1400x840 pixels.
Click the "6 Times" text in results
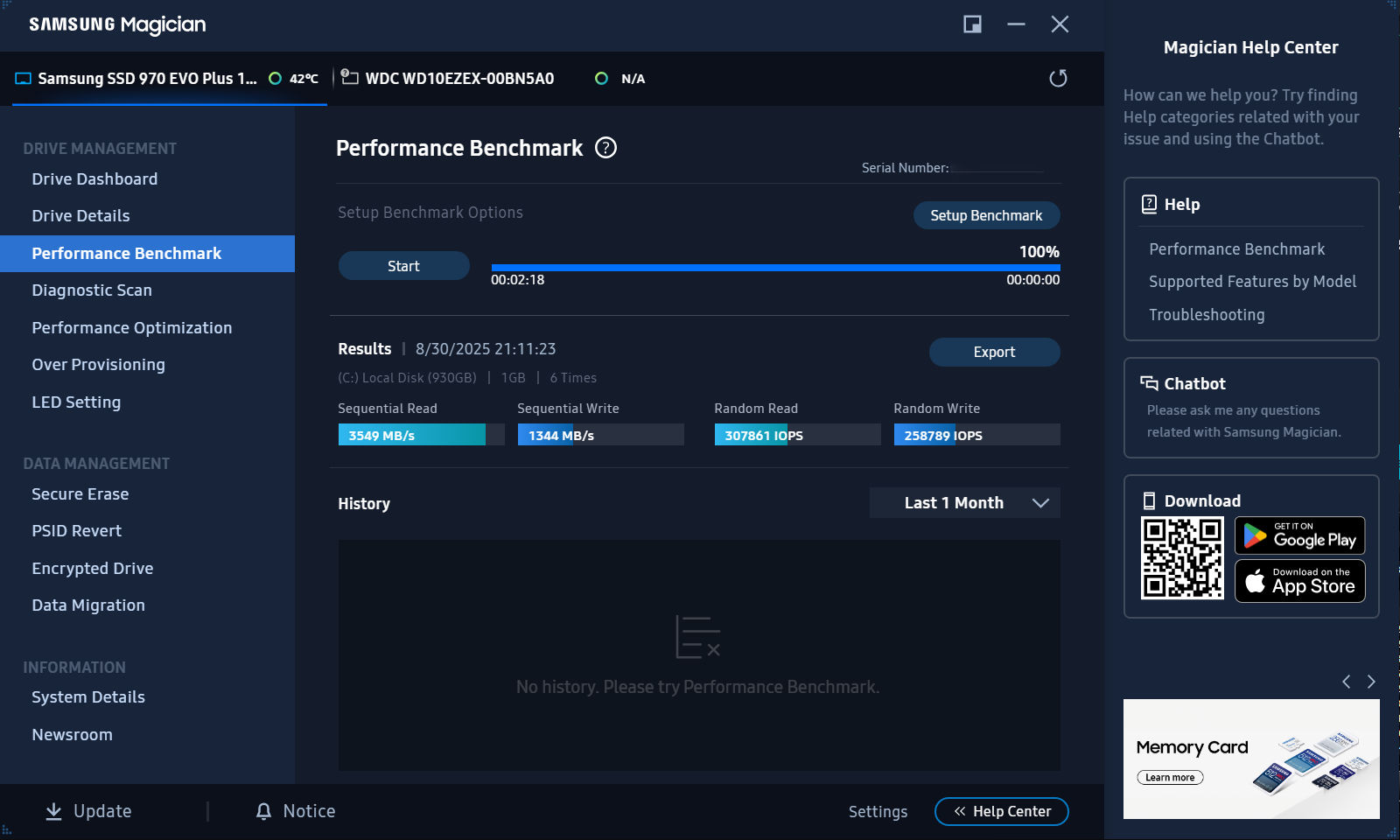pos(573,378)
